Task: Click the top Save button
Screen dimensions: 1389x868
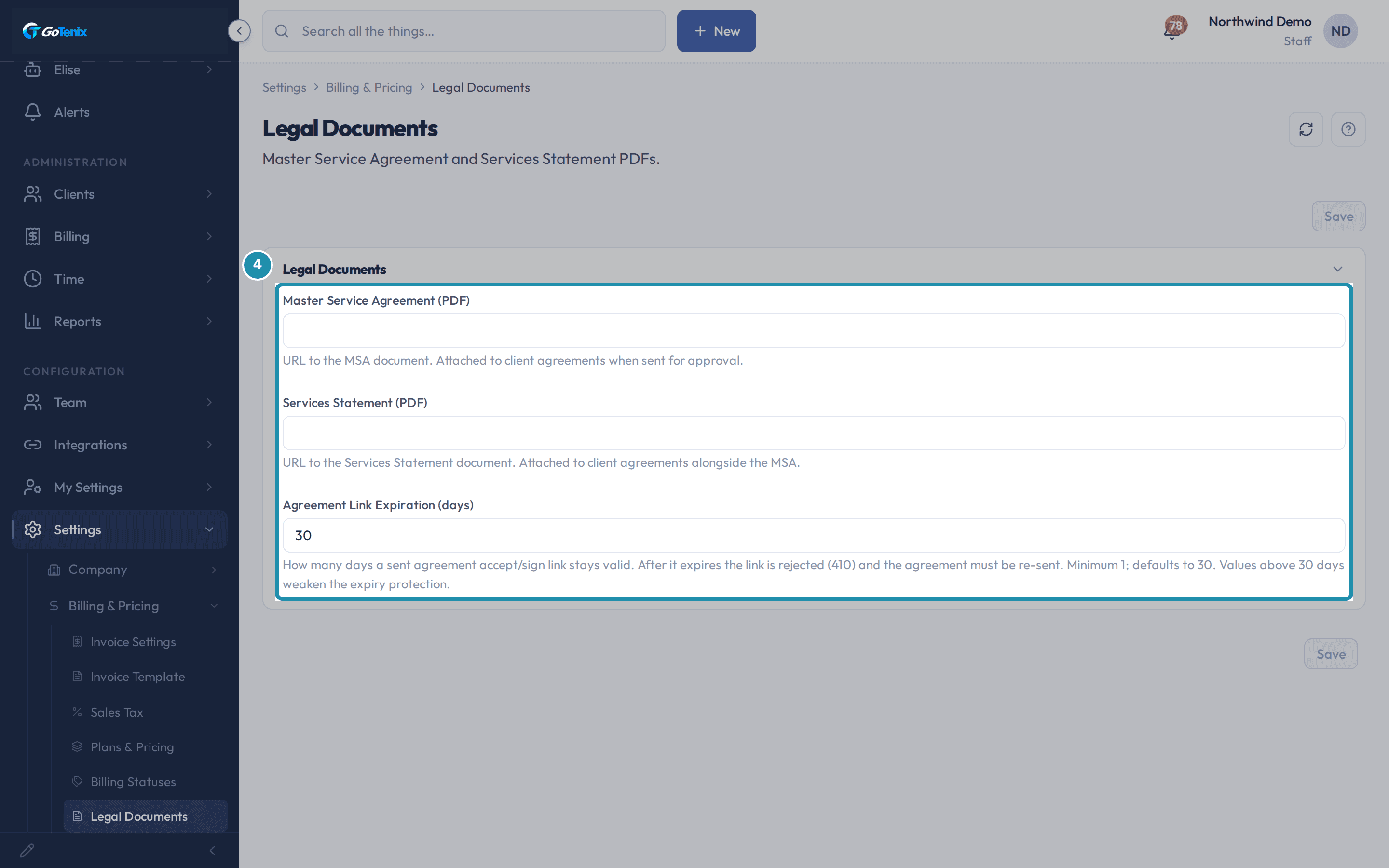Action: click(x=1338, y=217)
